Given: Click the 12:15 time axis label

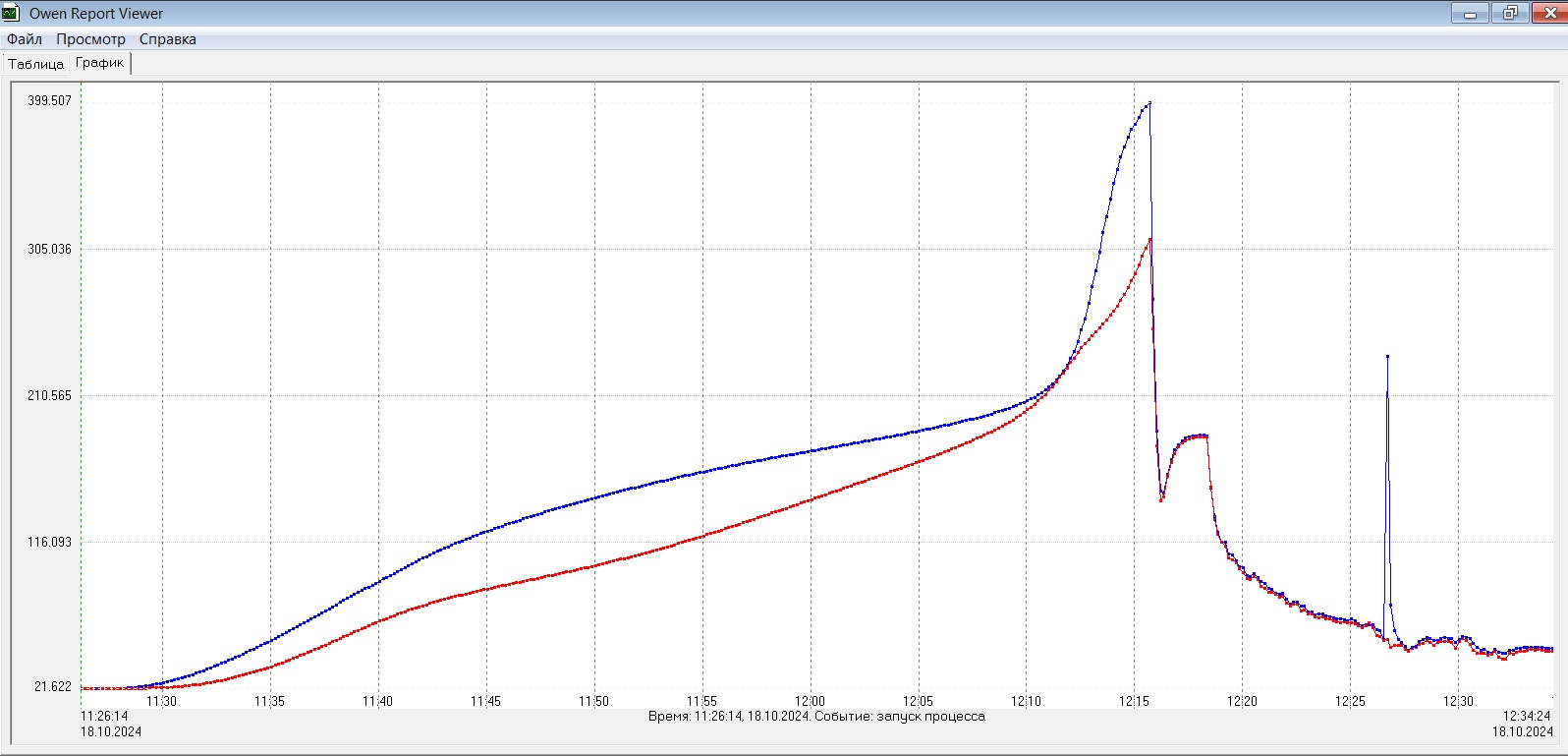Looking at the screenshot, I should pyautogui.click(x=1135, y=701).
